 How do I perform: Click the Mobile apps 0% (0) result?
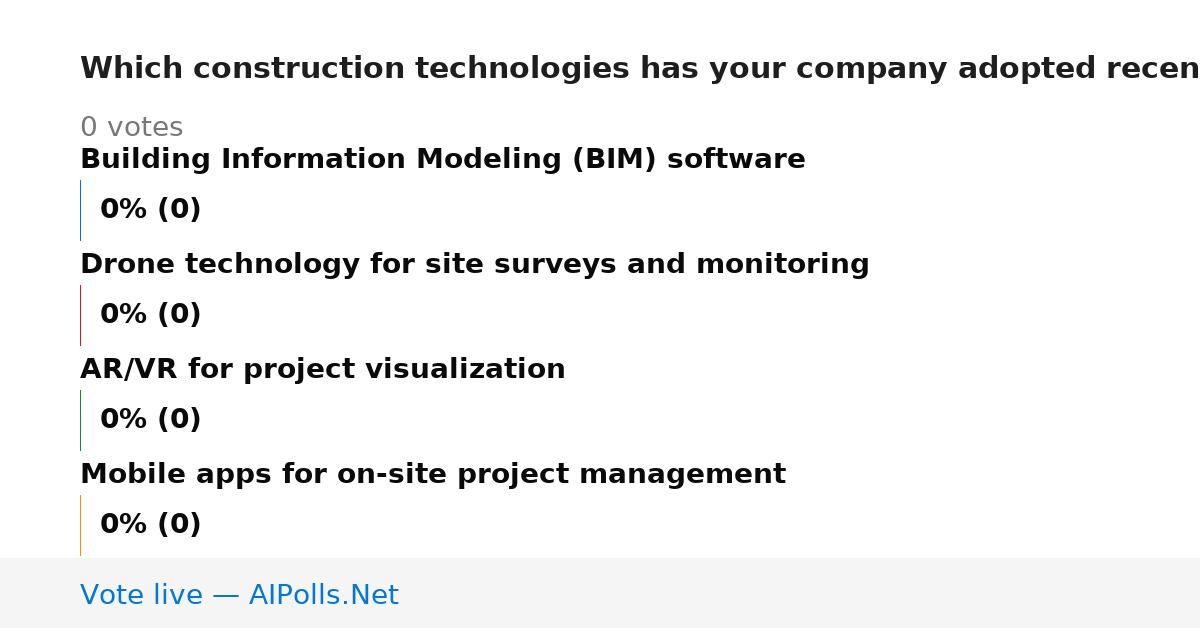[151, 525]
